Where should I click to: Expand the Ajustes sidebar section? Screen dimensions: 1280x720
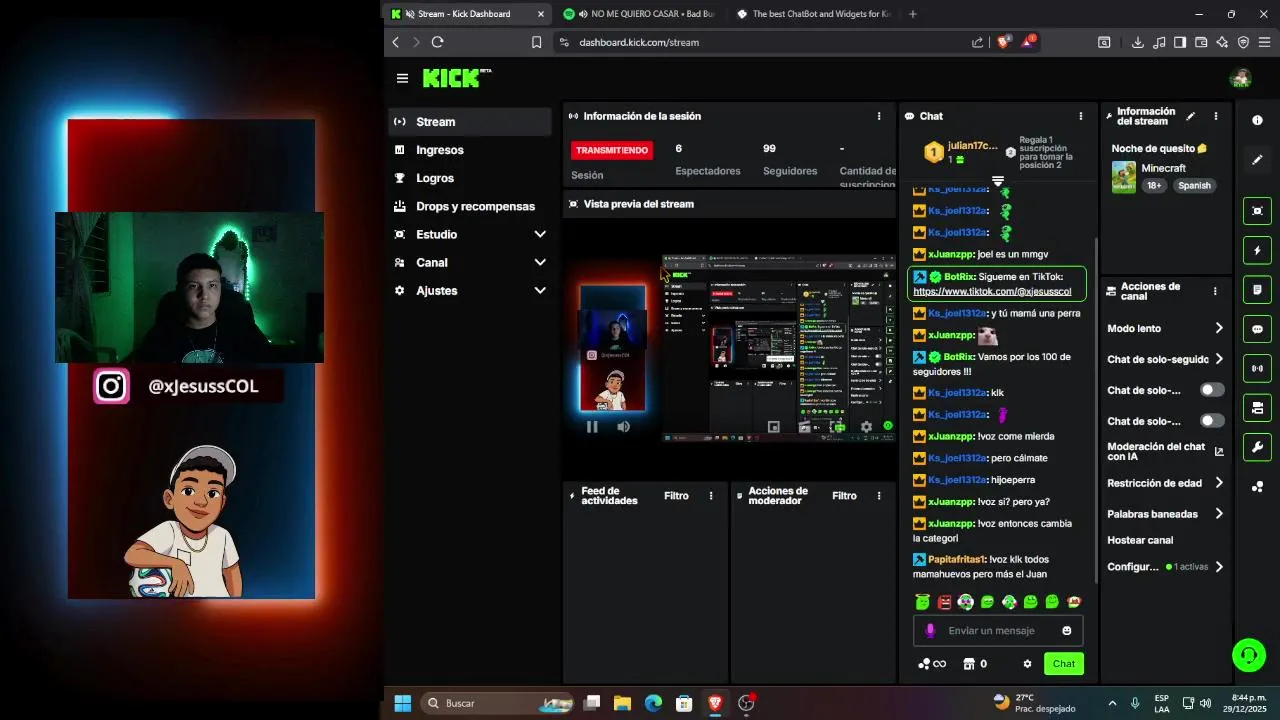pyautogui.click(x=469, y=290)
